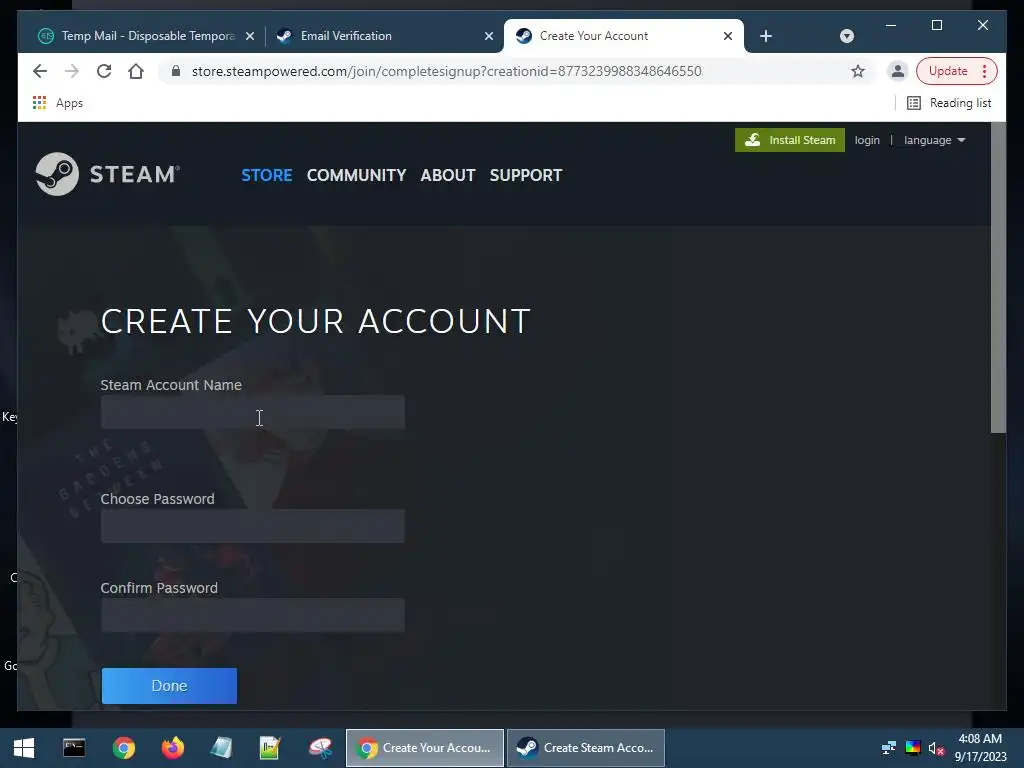The width and height of the screenshot is (1024, 768).
Task: Click the page vertical scrollbar
Action: tap(998, 278)
